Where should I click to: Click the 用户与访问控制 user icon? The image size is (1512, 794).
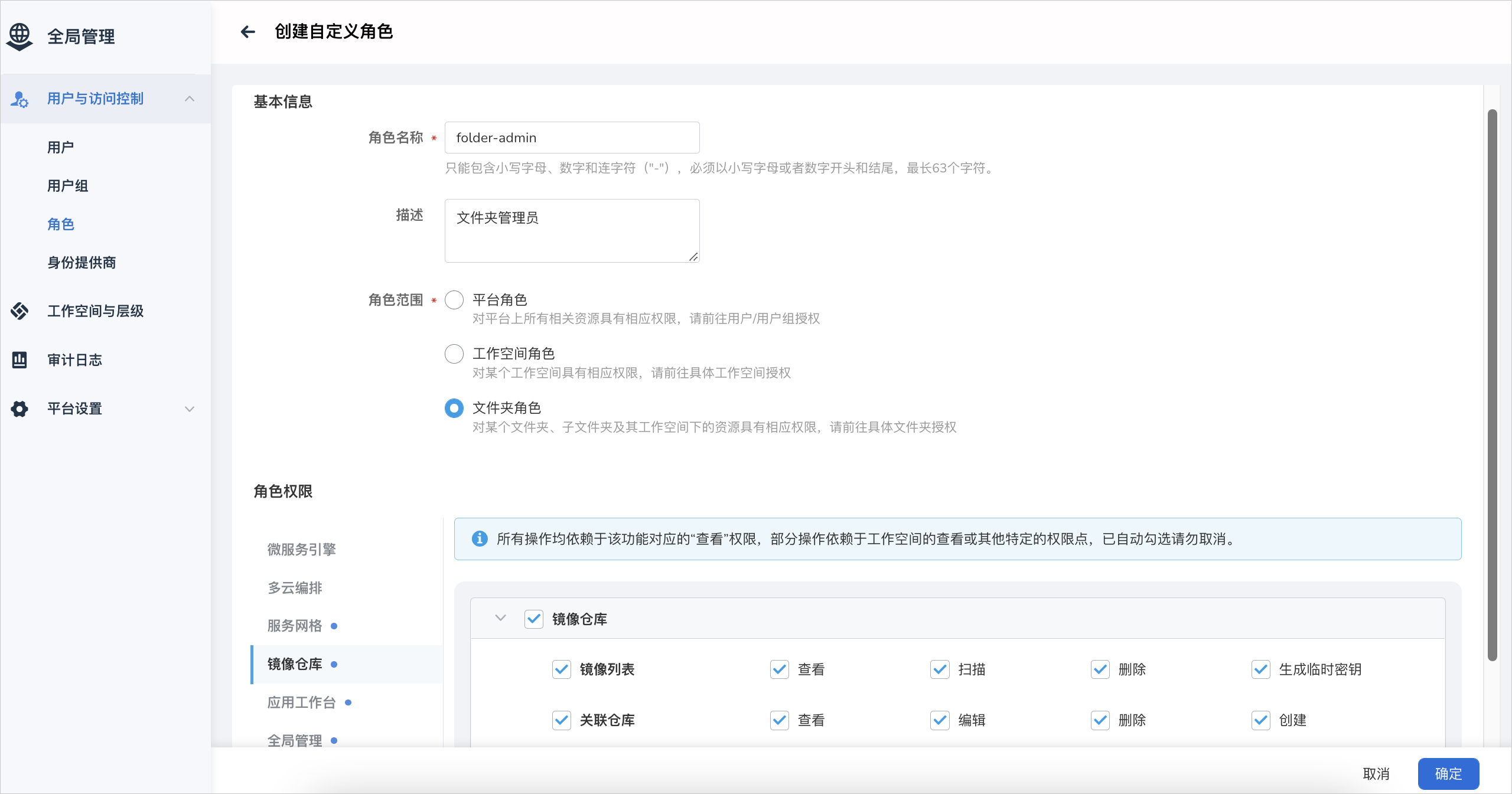coord(19,99)
